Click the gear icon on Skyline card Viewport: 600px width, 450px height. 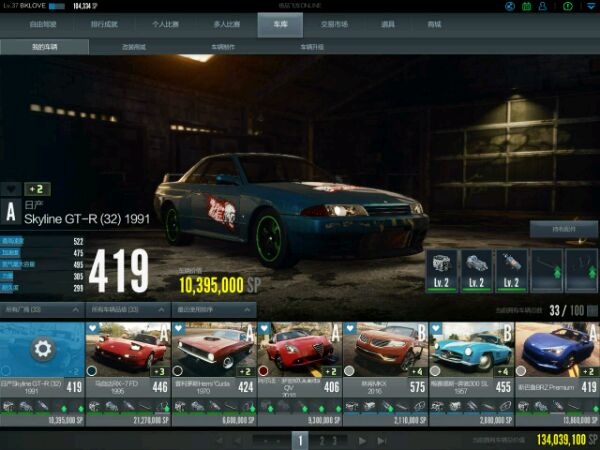click(x=42, y=349)
